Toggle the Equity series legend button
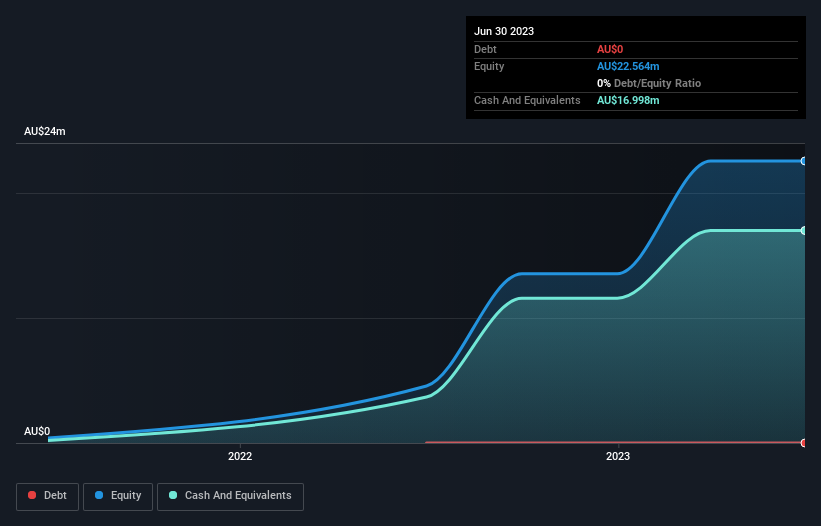This screenshot has height=526, width=821. (118, 496)
